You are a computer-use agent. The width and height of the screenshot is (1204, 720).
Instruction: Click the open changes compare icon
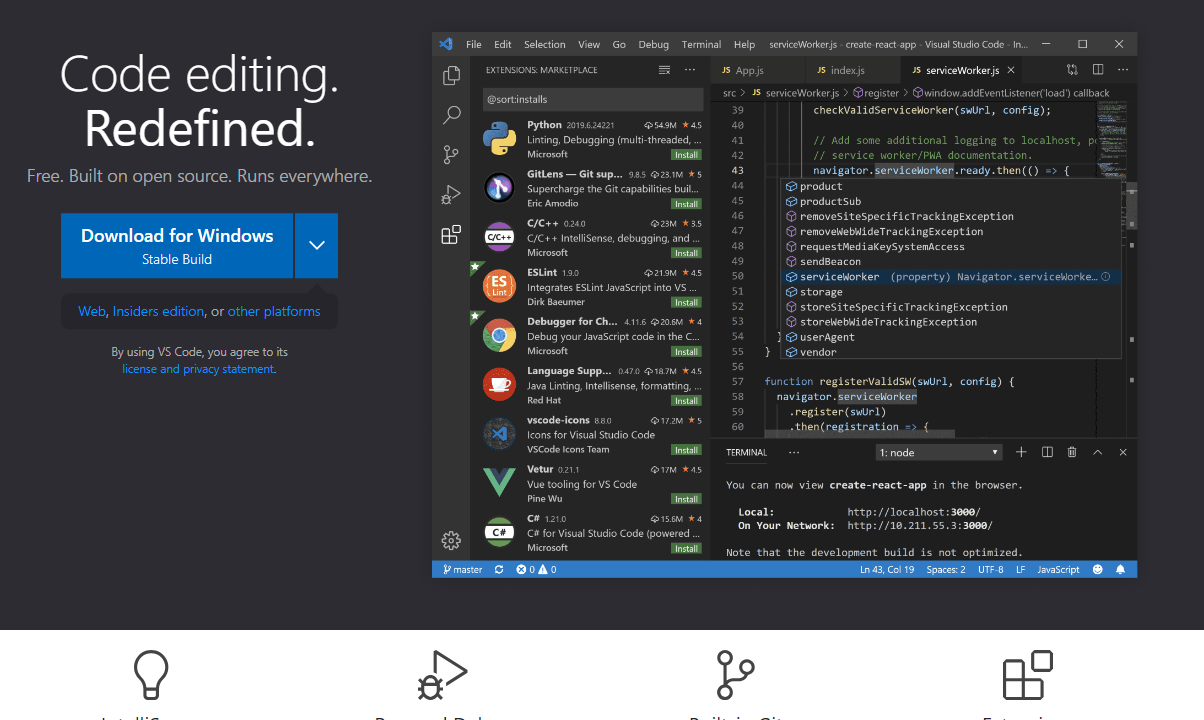click(1072, 70)
